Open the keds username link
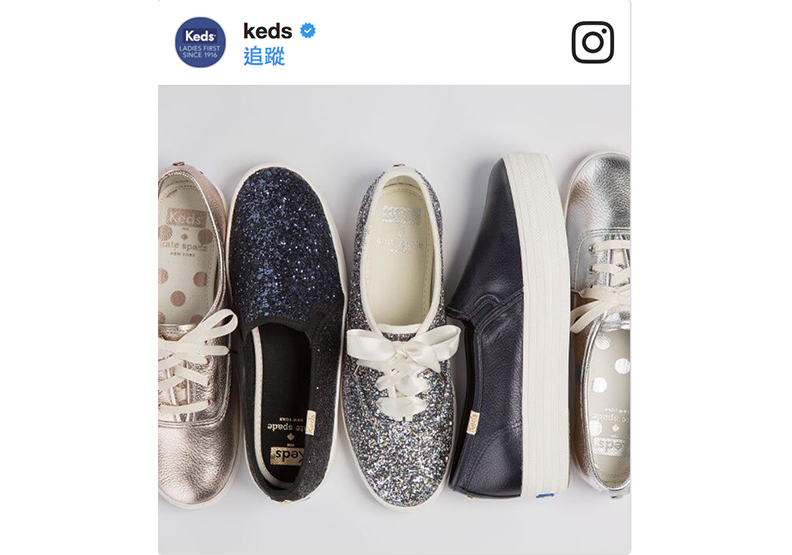 click(268, 31)
